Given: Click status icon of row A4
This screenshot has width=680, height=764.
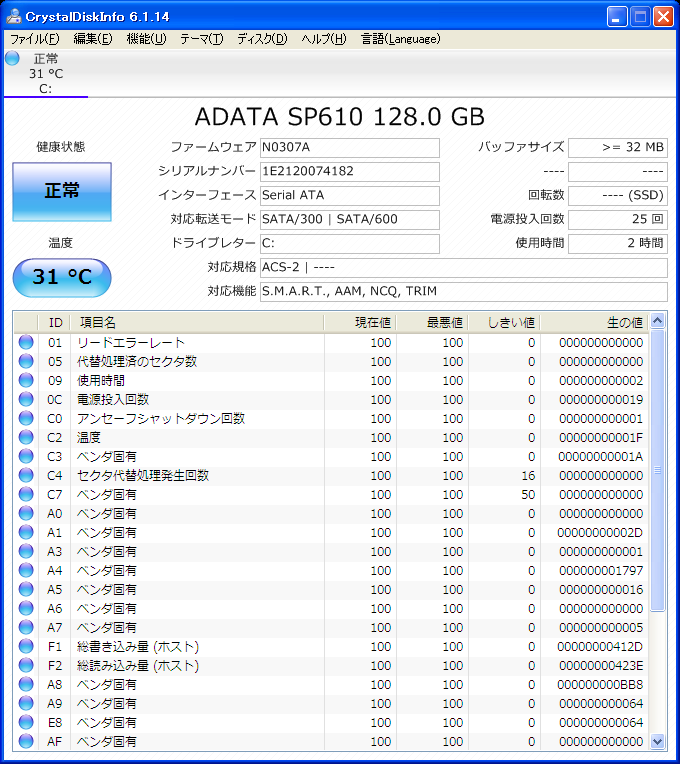Looking at the screenshot, I should tap(26, 570).
